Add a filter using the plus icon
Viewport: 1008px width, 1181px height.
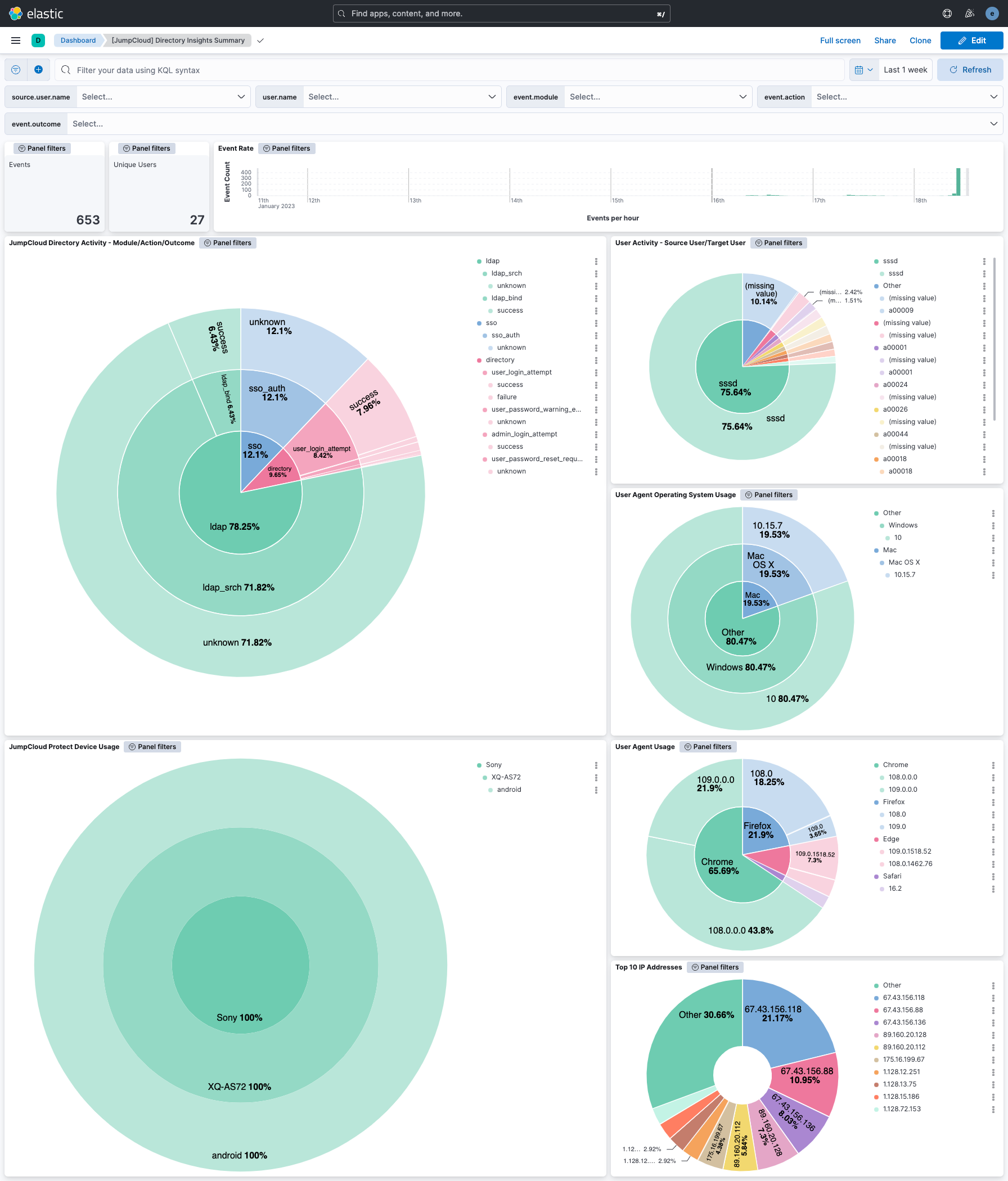pos(38,70)
